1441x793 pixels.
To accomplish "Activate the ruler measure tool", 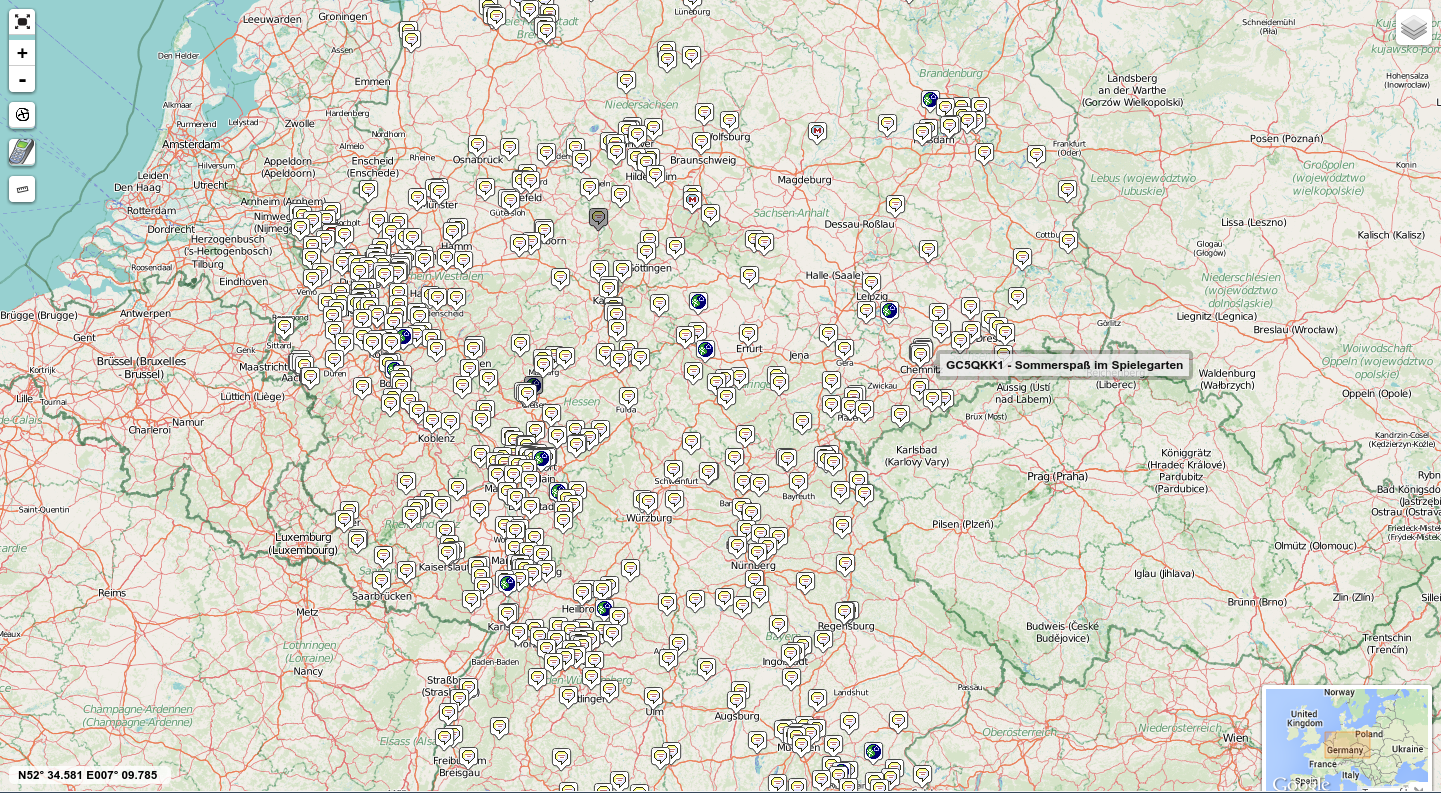I will pyautogui.click(x=22, y=188).
